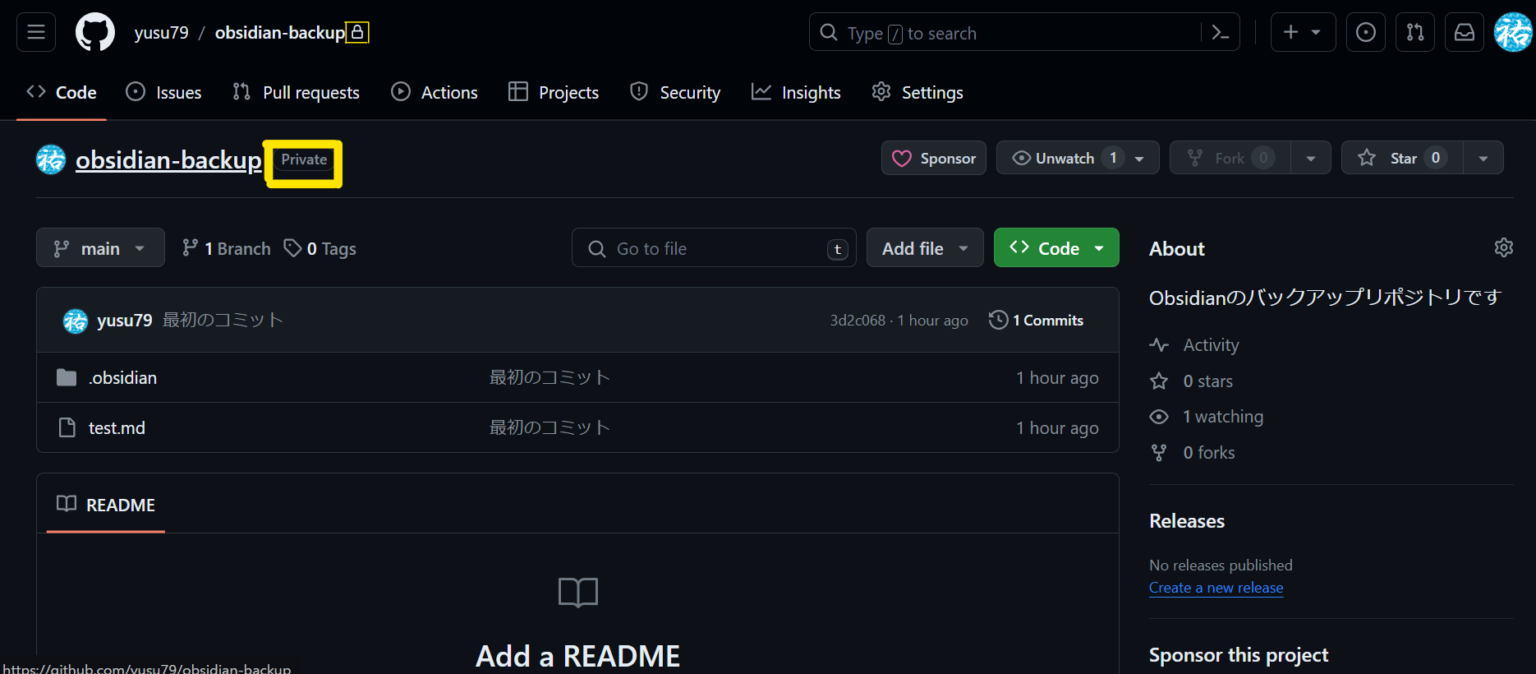Click the repository settings gear in About section

click(x=1503, y=247)
